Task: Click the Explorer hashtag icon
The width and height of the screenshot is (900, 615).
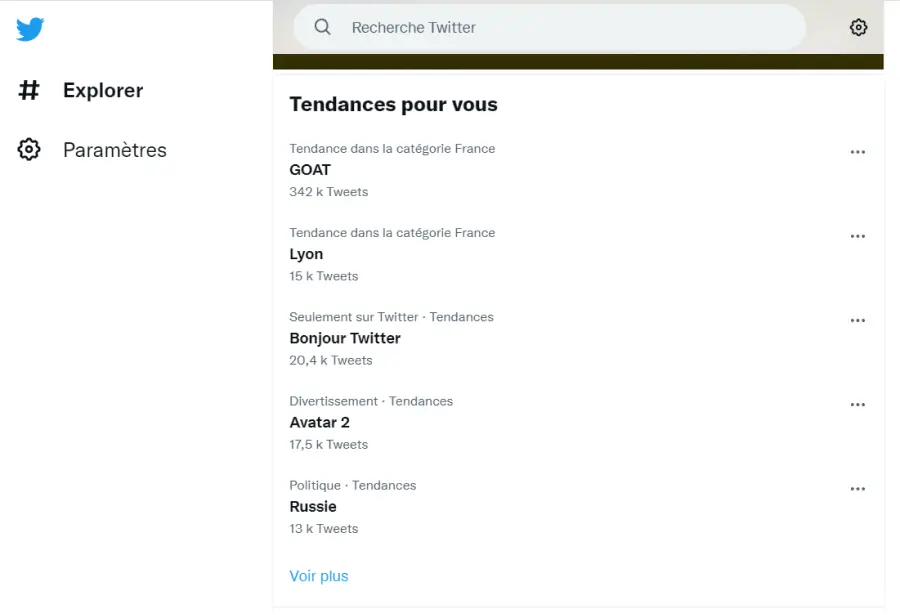Action: pos(29,90)
